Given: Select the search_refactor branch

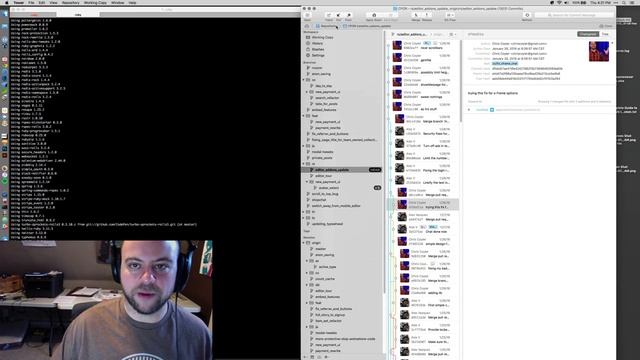Looking at the screenshot, I should pos(327,98).
